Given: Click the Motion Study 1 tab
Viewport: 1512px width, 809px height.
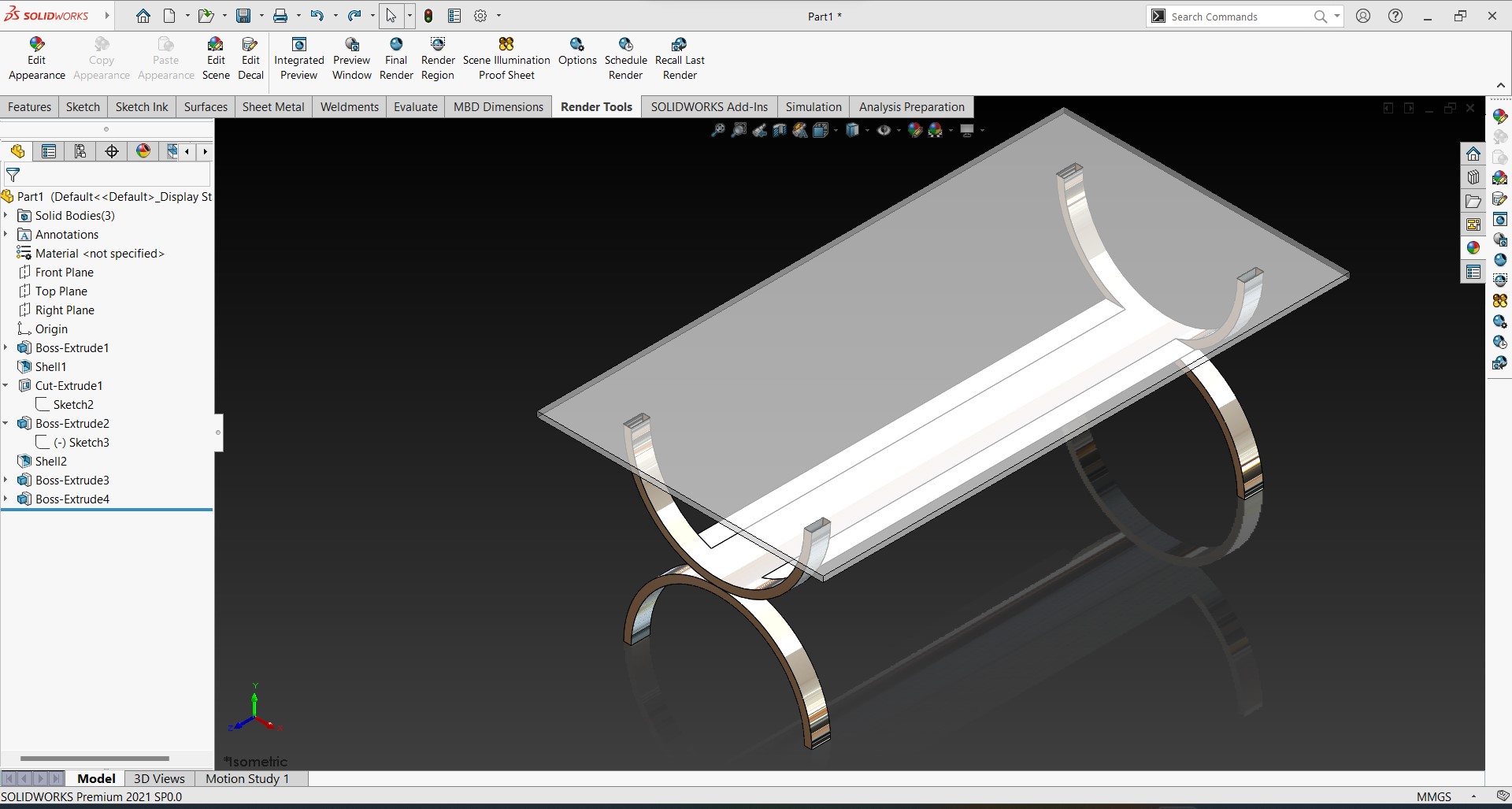Looking at the screenshot, I should 247,778.
